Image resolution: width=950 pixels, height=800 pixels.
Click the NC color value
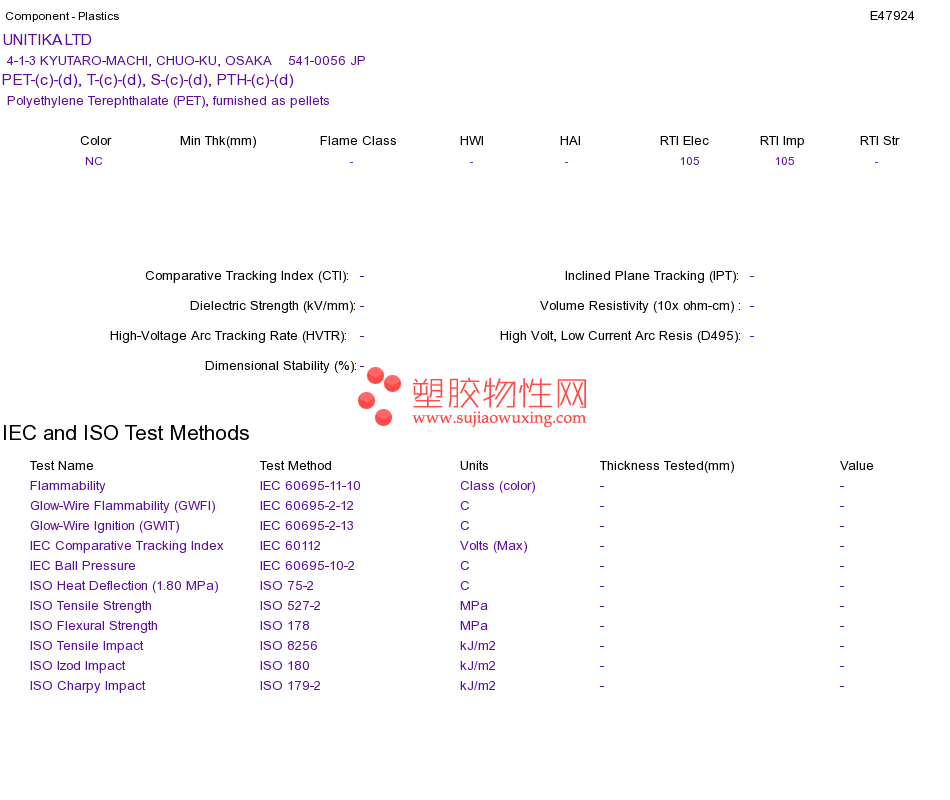(94, 161)
